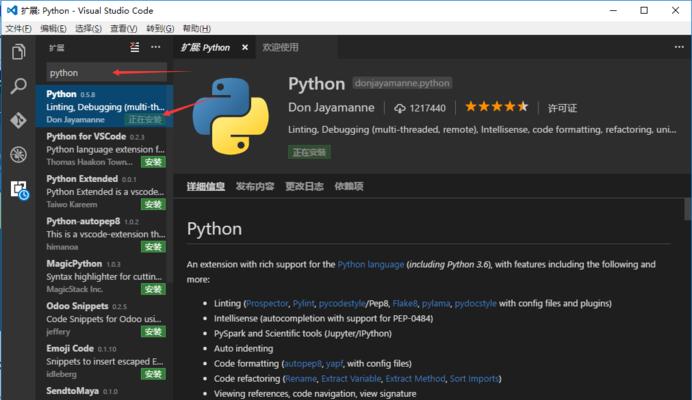
Task: Open the 帮助(H) menu
Action: pos(196,29)
